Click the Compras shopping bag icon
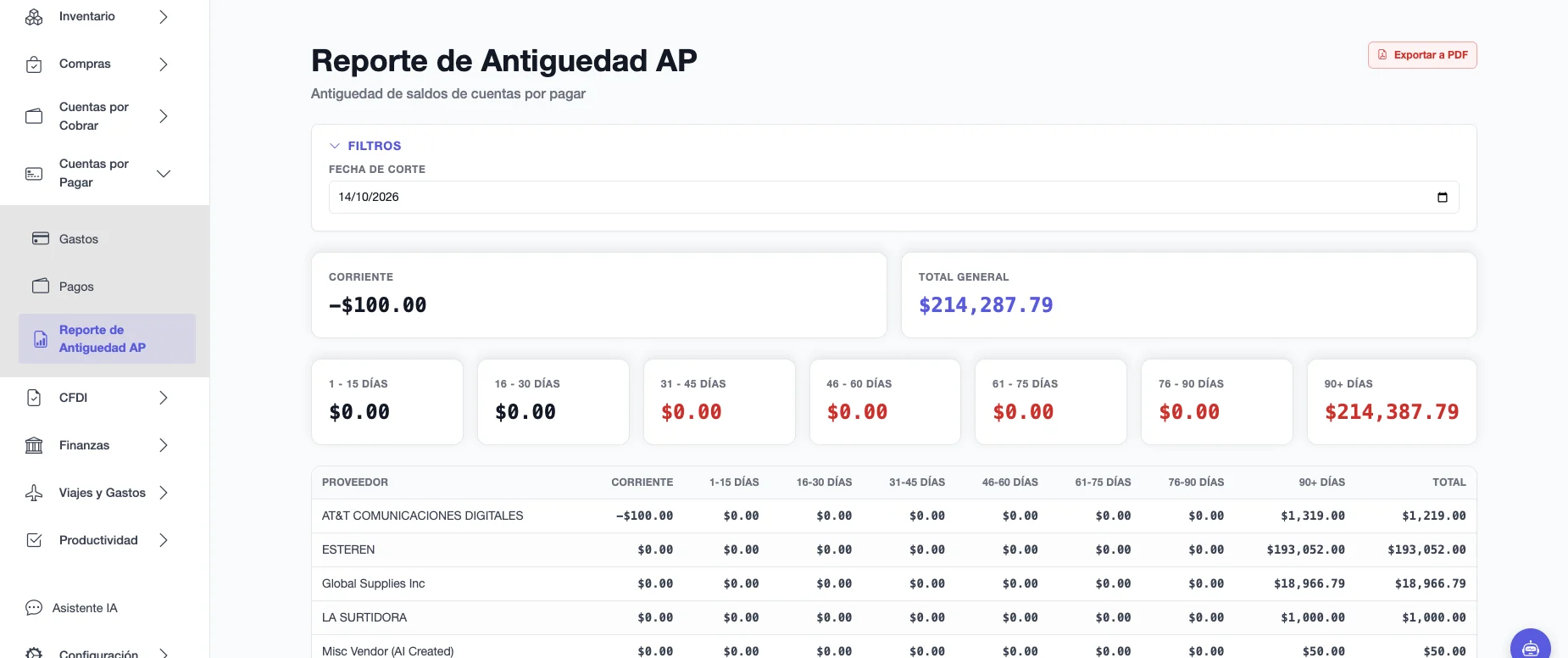Screen dimensions: 1568x658 (x=34, y=64)
